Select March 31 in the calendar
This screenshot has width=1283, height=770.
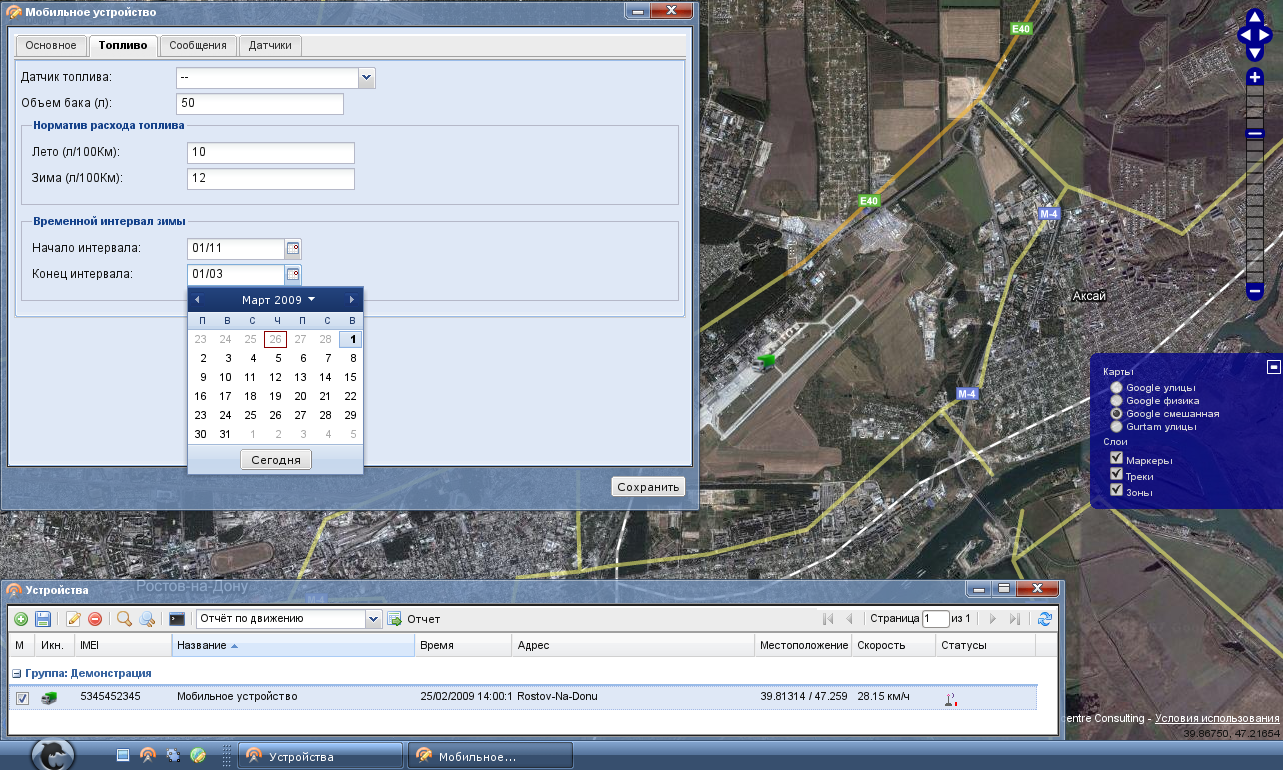pyautogui.click(x=225, y=434)
